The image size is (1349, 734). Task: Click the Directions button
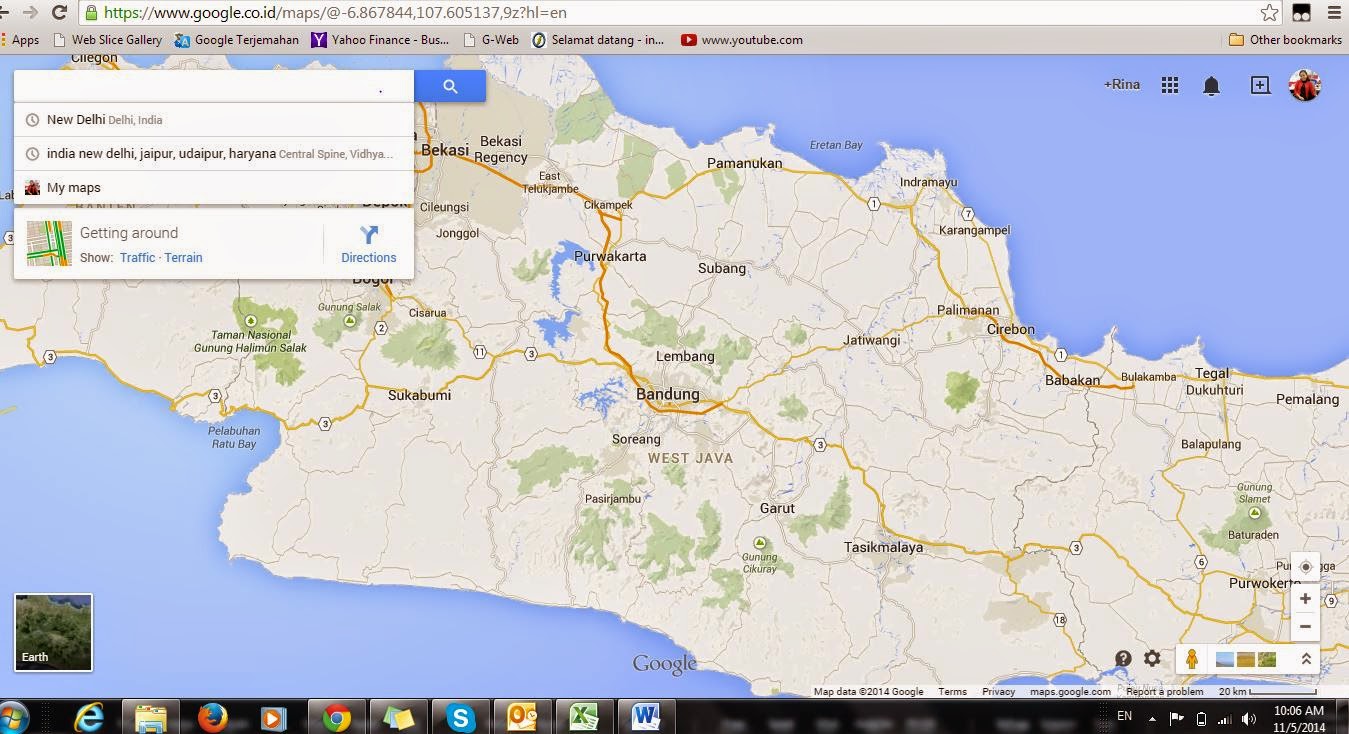(368, 243)
